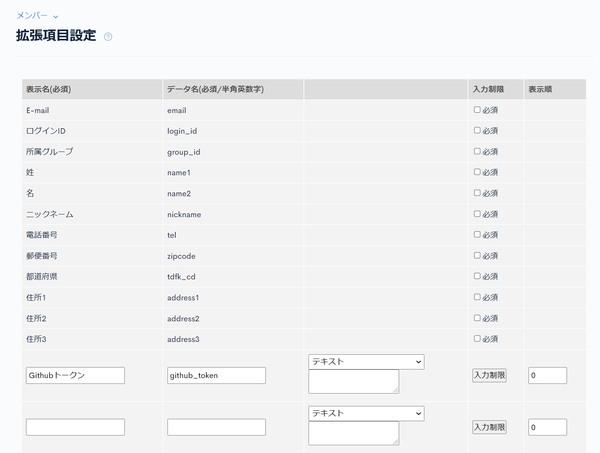This screenshot has height=453, width=600.
Task: Focus the Githubトークン display name field
Action: 75,375
